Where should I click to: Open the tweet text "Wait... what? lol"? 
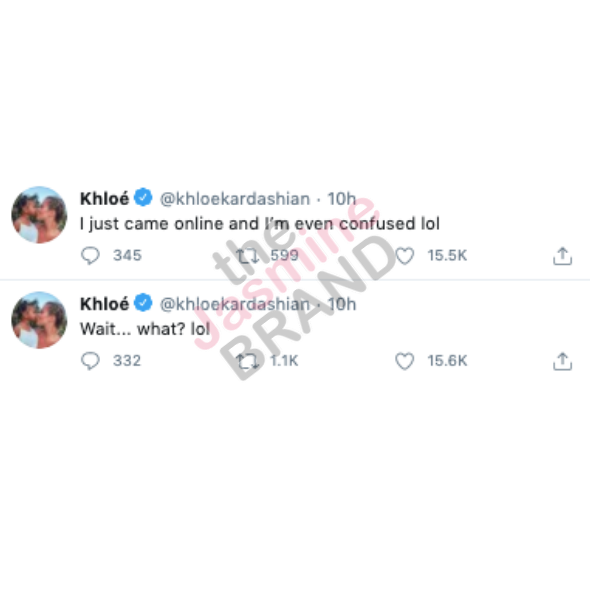(145, 329)
